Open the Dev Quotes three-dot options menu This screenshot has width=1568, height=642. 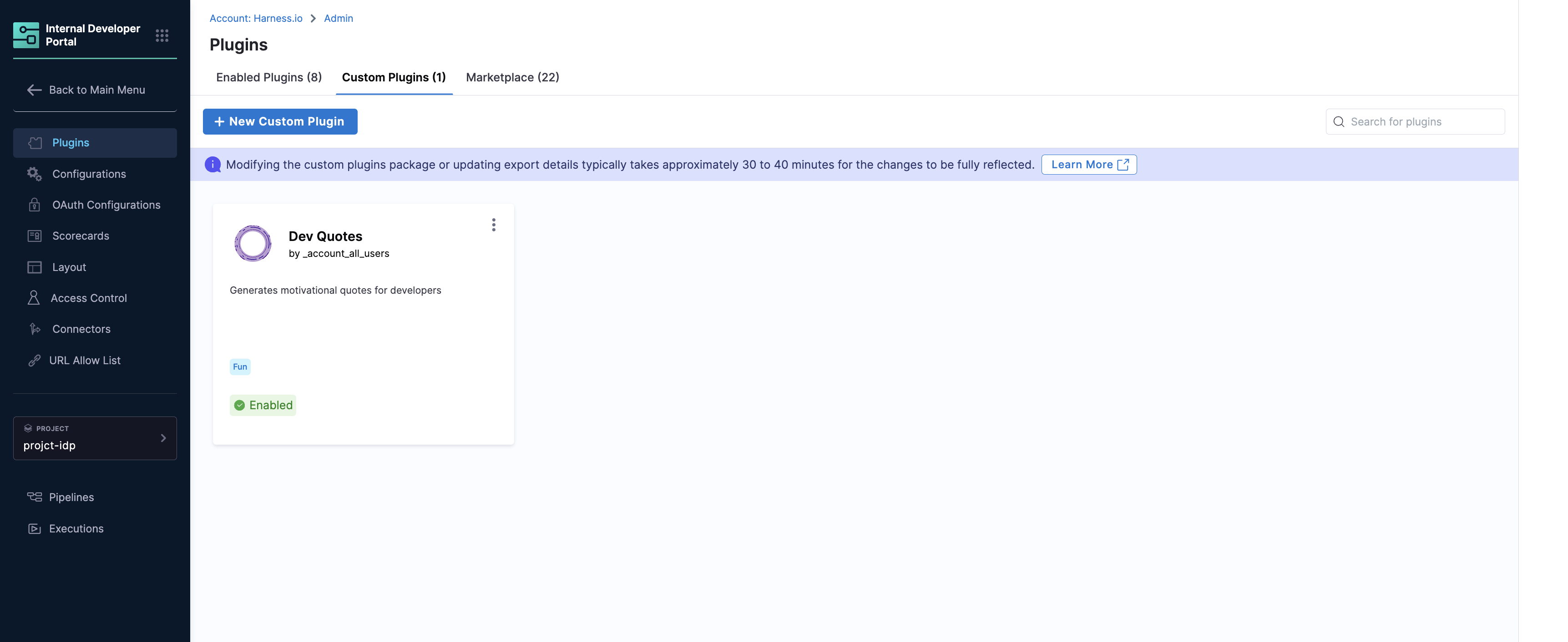pos(494,225)
